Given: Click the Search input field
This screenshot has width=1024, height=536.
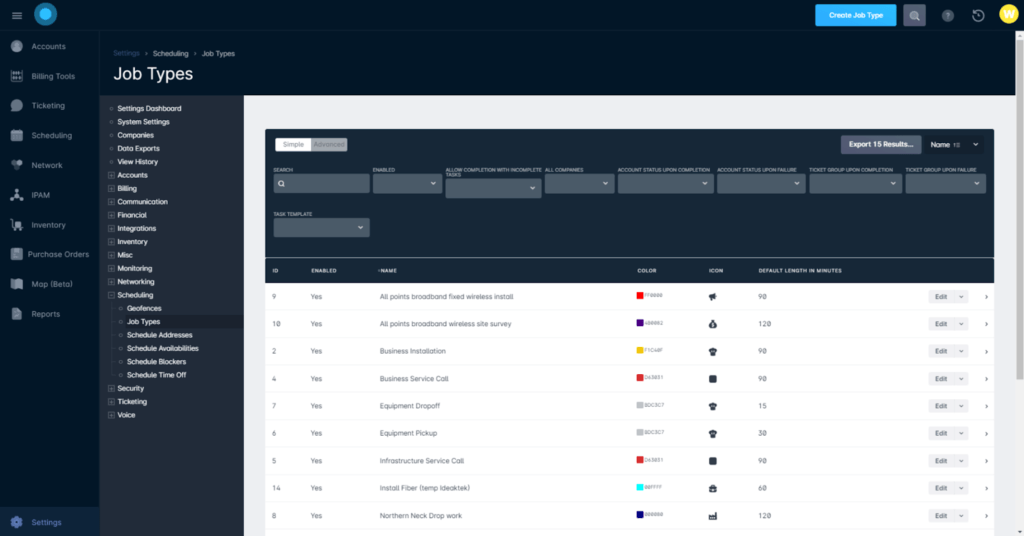Looking at the screenshot, I should pos(321,183).
